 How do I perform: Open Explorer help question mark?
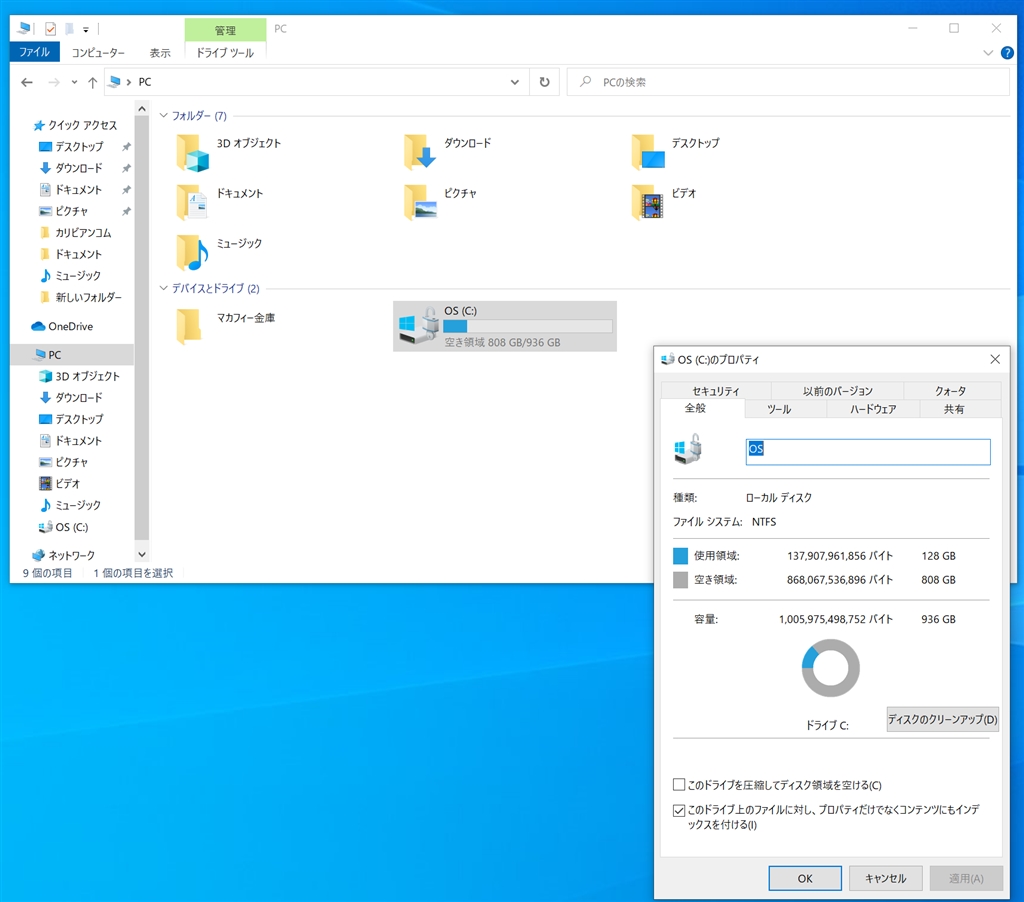point(1008,53)
